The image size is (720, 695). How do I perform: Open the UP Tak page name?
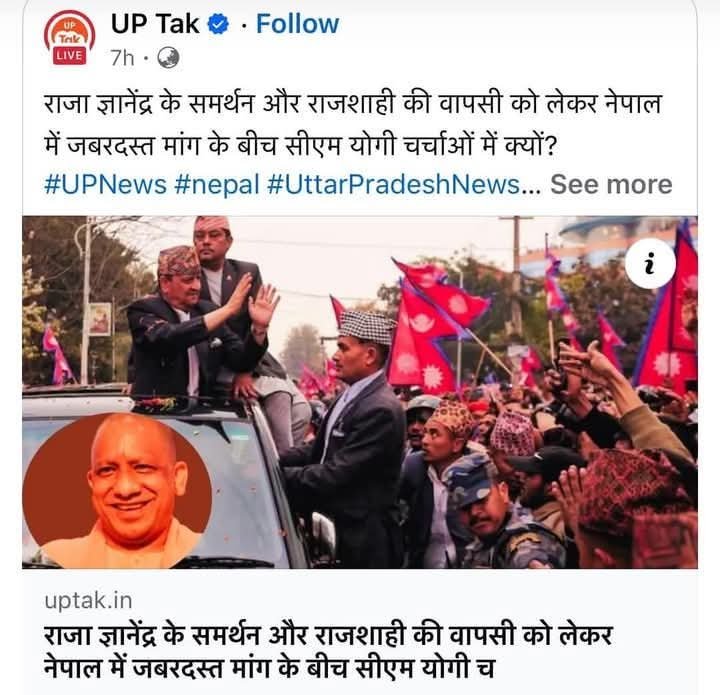[155, 24]
